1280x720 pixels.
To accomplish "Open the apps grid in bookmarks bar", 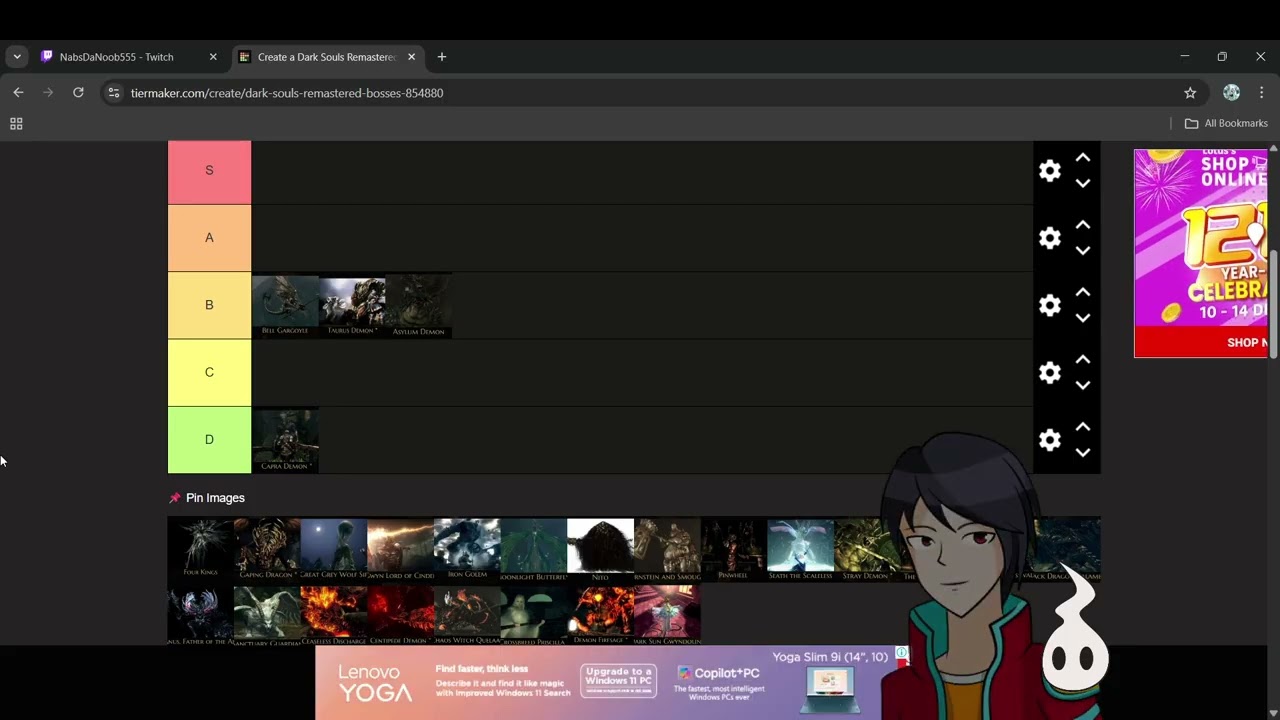I will pos(16,124).
